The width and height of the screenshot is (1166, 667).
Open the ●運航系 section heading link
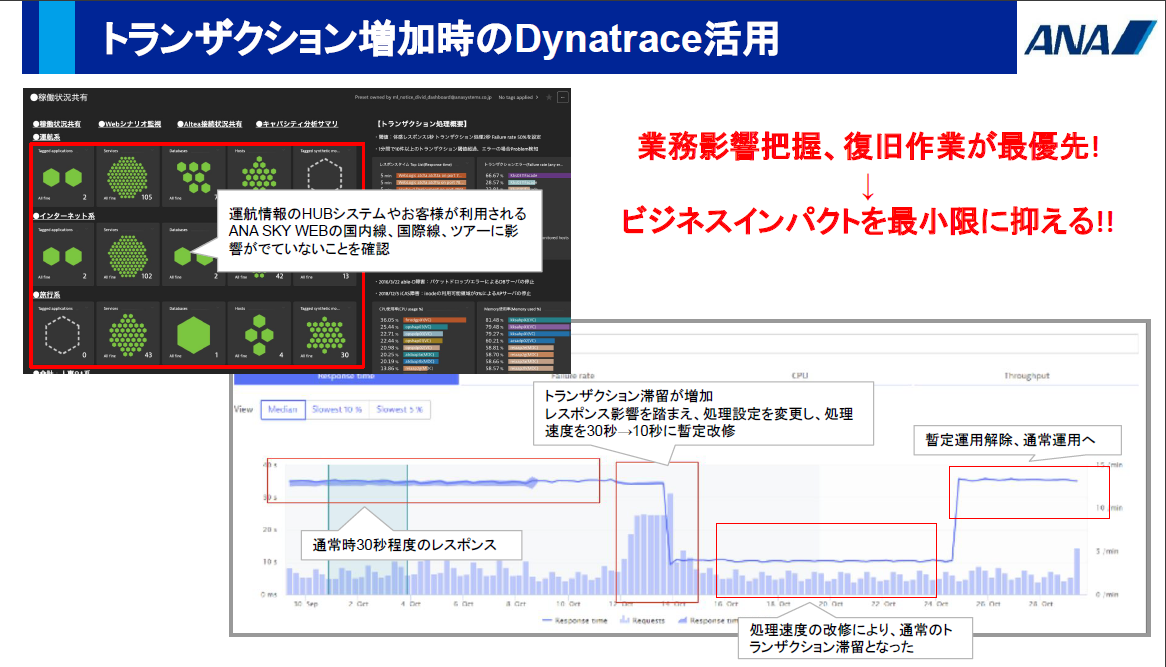[46, 137]
